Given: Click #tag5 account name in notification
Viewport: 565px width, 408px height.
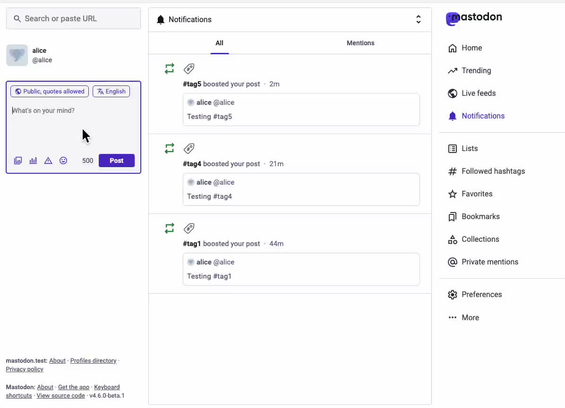Looking at the screenshot, I should (x=192, y=84).
